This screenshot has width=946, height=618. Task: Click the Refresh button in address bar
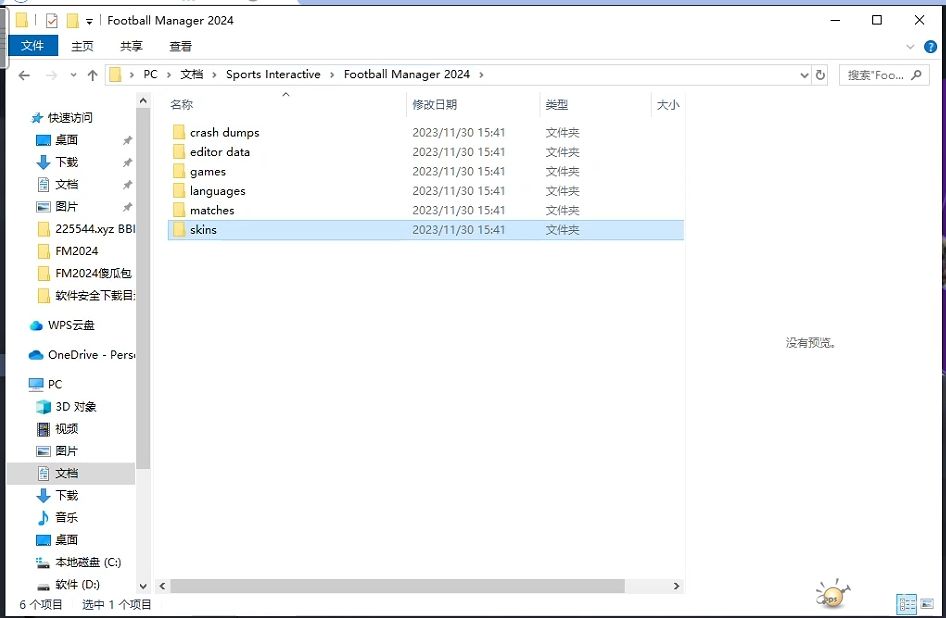click(820, 75)
